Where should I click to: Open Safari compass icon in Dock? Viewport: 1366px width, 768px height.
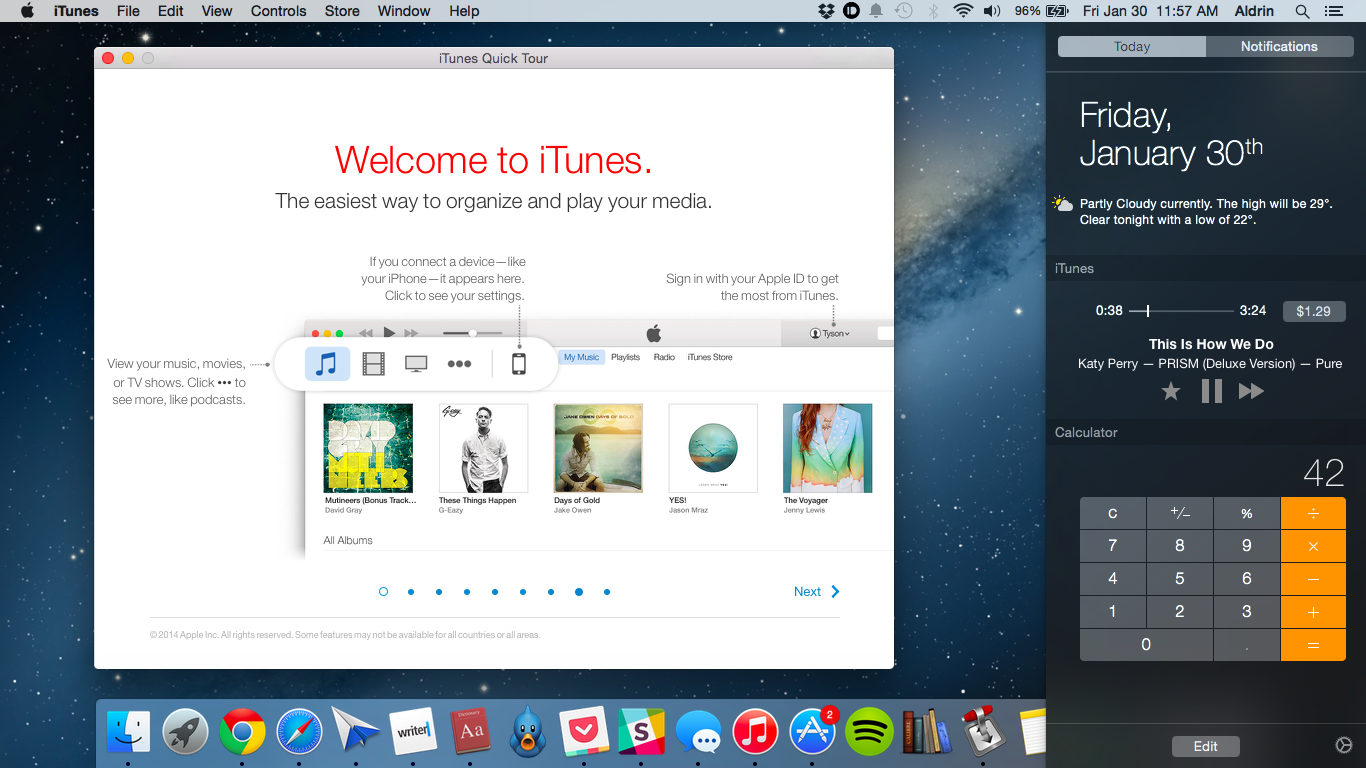point(299,732)
